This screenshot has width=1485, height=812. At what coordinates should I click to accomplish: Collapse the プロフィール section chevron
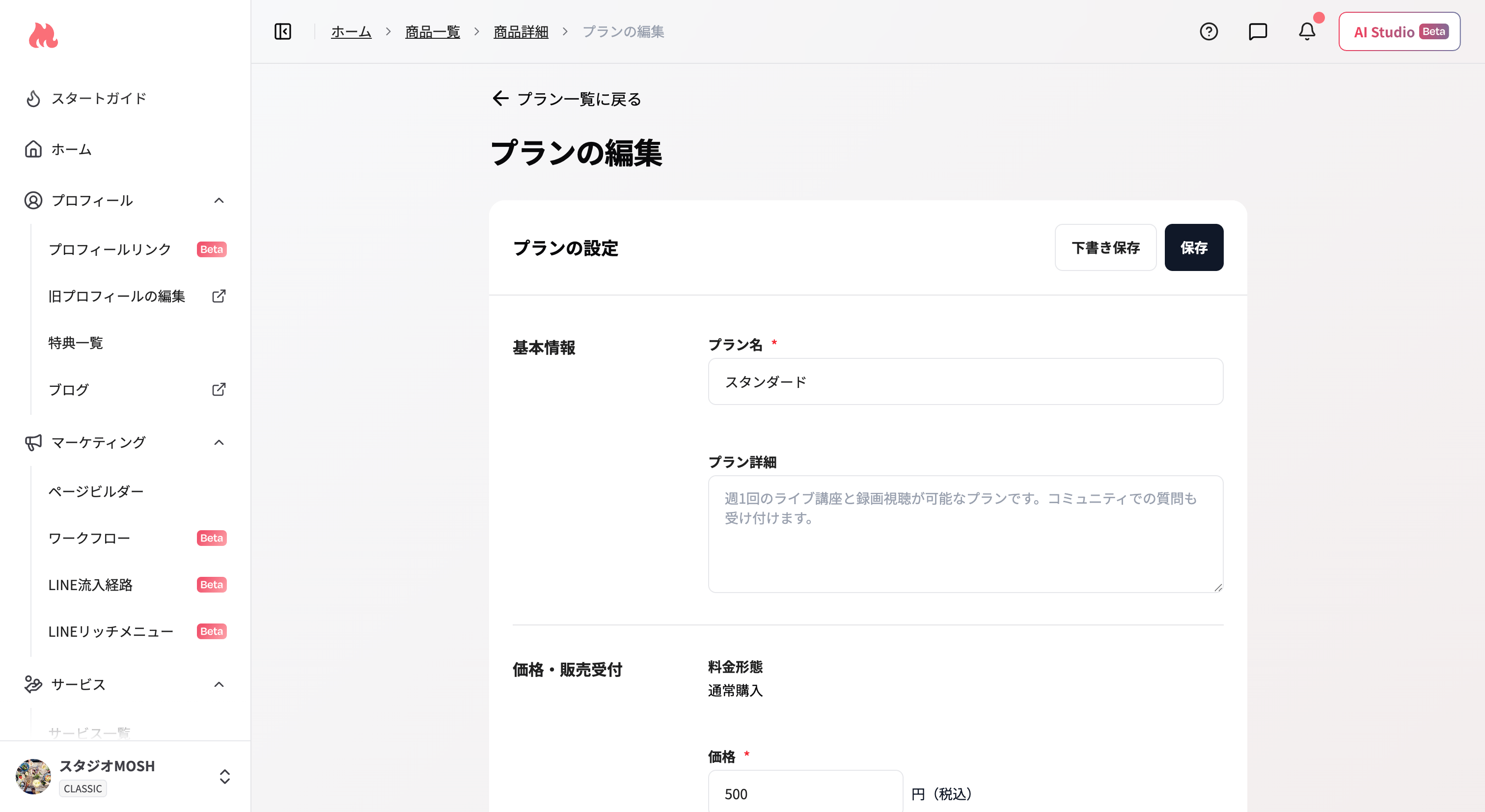(x=219, y=201)
